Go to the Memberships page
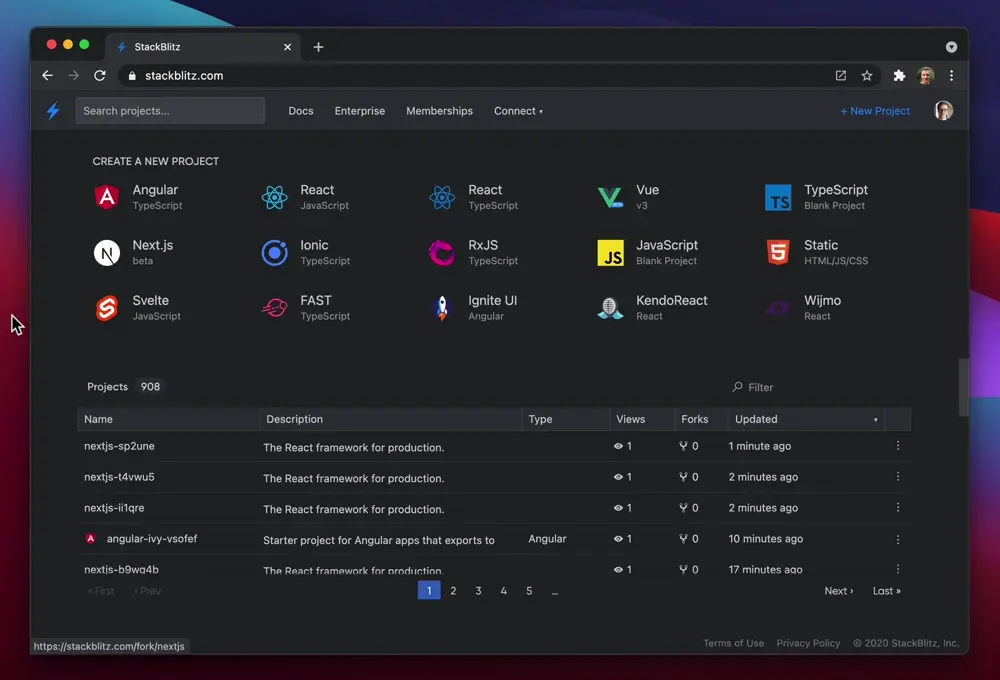The image size is (1000, 680). click(439, 111)
